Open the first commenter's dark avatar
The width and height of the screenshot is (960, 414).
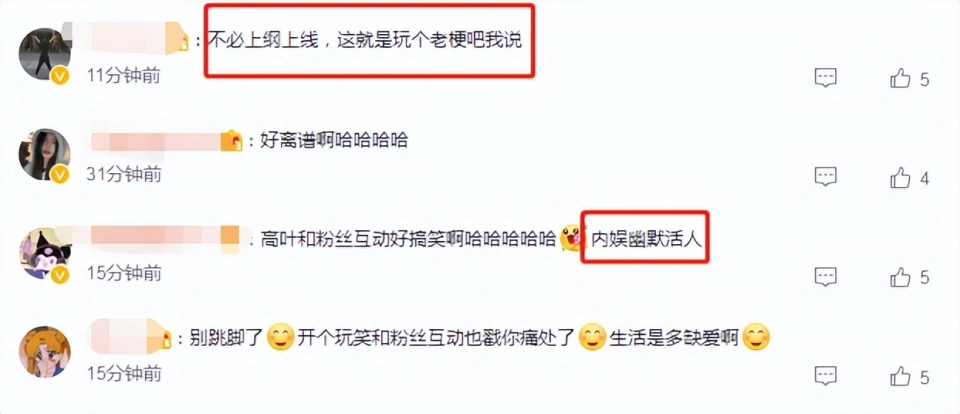[x=44, y=53]
